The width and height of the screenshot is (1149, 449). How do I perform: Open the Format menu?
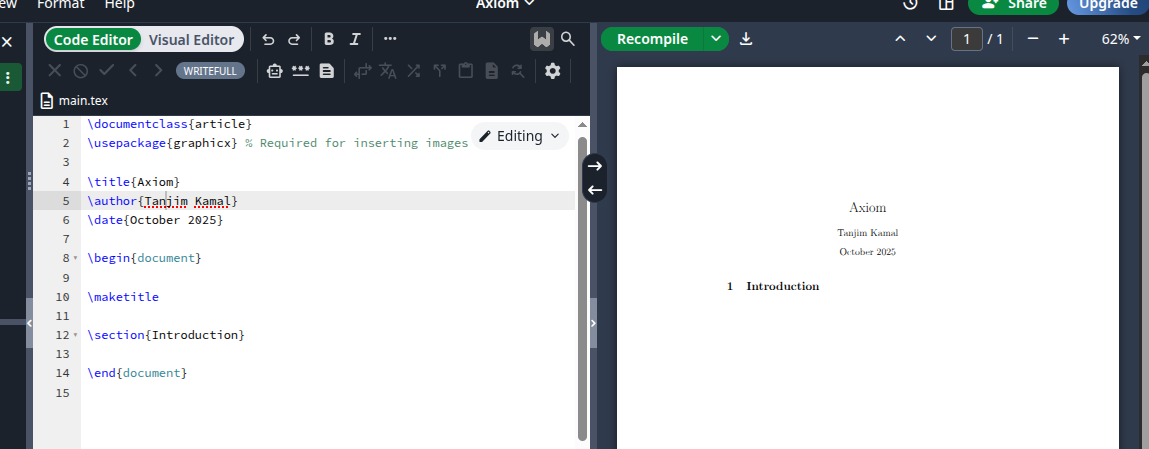tap(60, 4)
